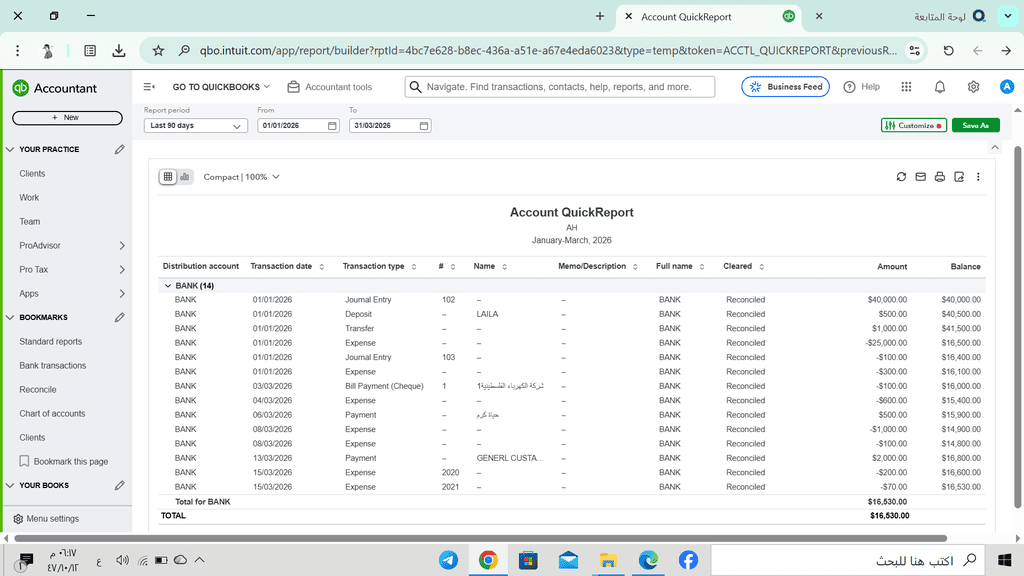
Task: Collapse the BANK (14) group
Action: [168, 286]
